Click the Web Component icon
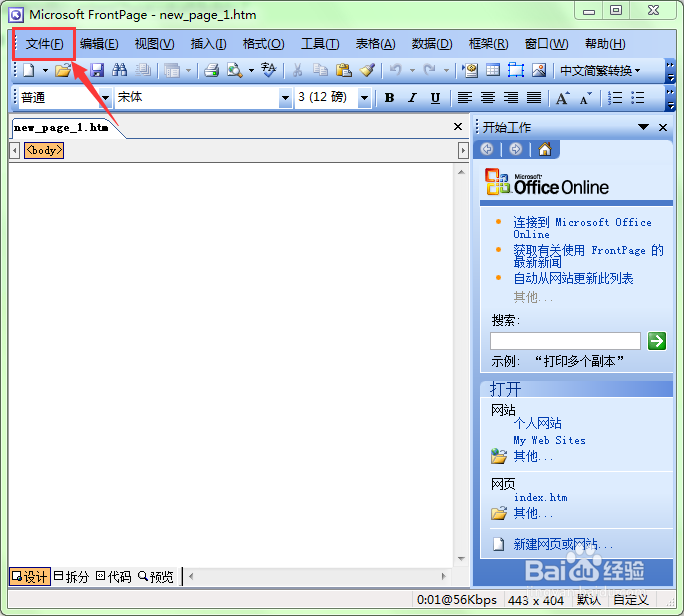The image size is (684, 616). click(470, 70)
